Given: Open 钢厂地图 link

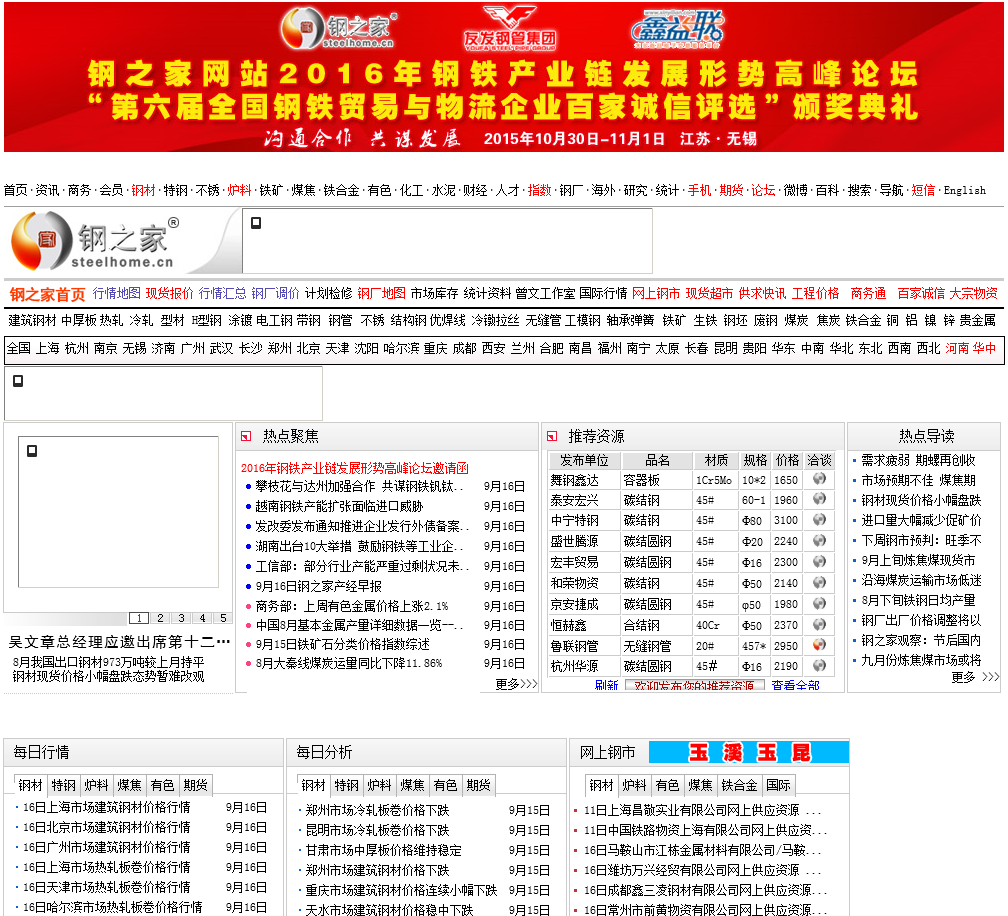Looking at the screenshot, I should [381, 293].
